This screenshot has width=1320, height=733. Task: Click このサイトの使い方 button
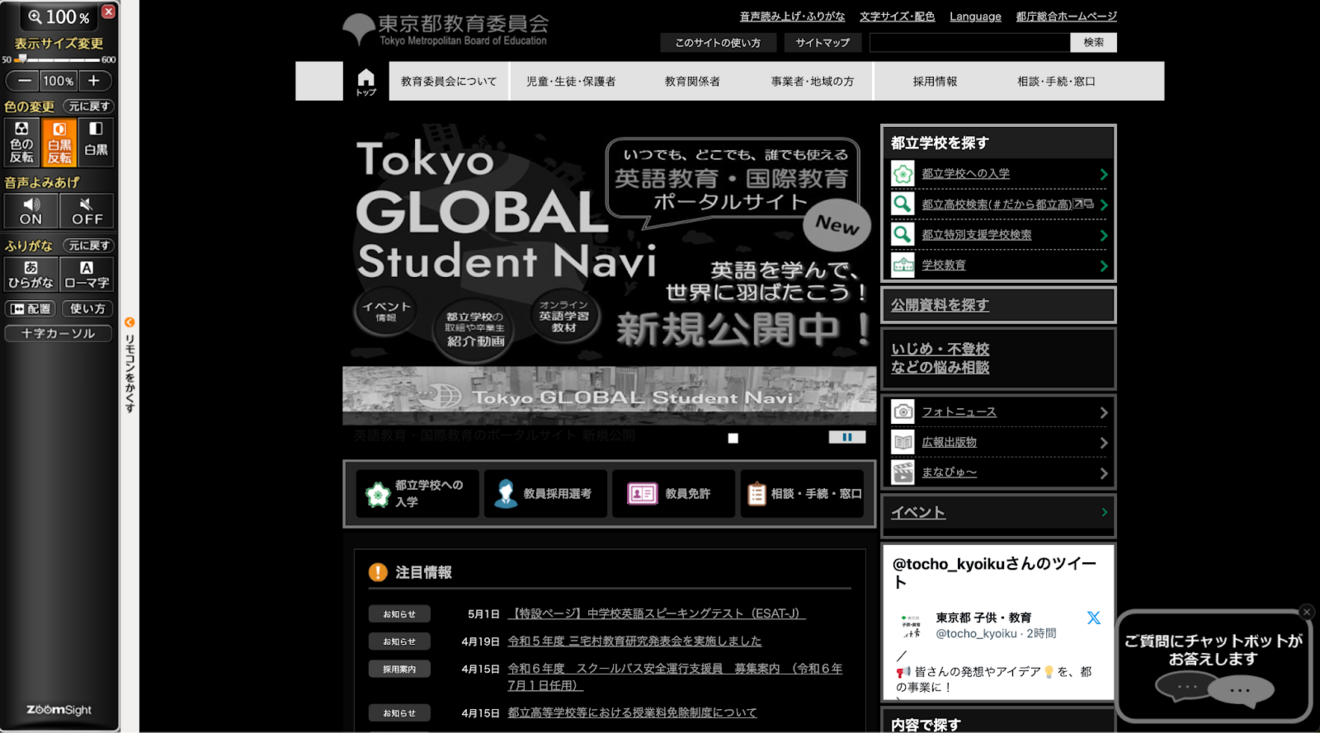[718, 43]
